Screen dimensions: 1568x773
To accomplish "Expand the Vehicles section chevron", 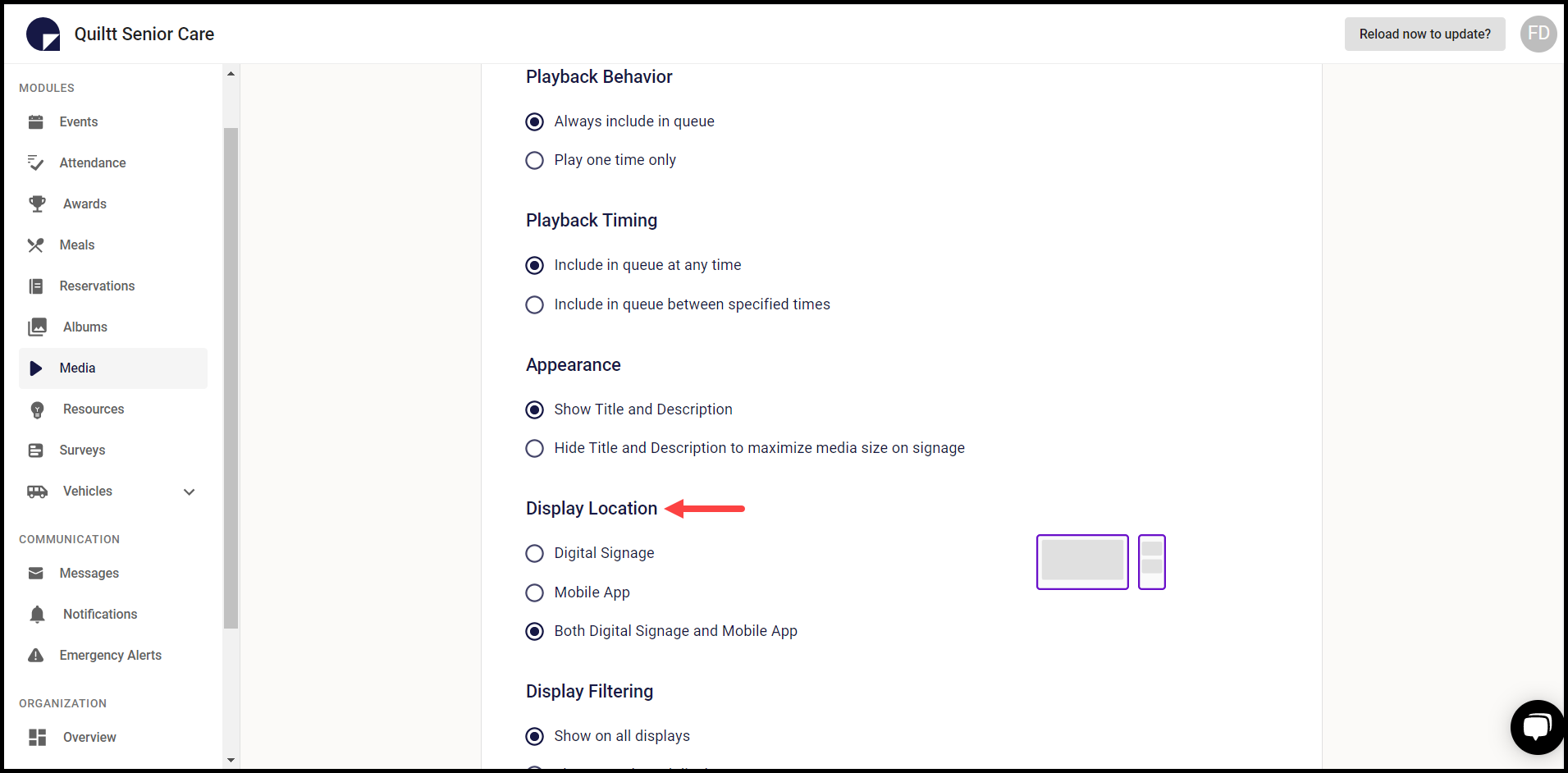I will point(189,492).
